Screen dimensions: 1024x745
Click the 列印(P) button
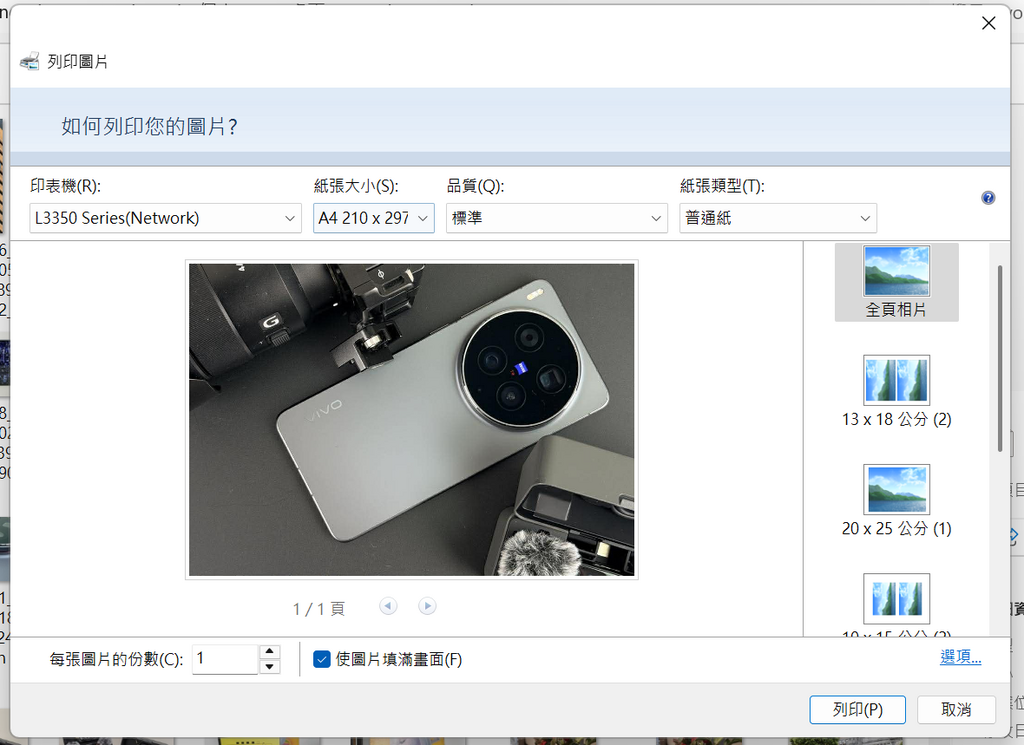coord(857,710)
